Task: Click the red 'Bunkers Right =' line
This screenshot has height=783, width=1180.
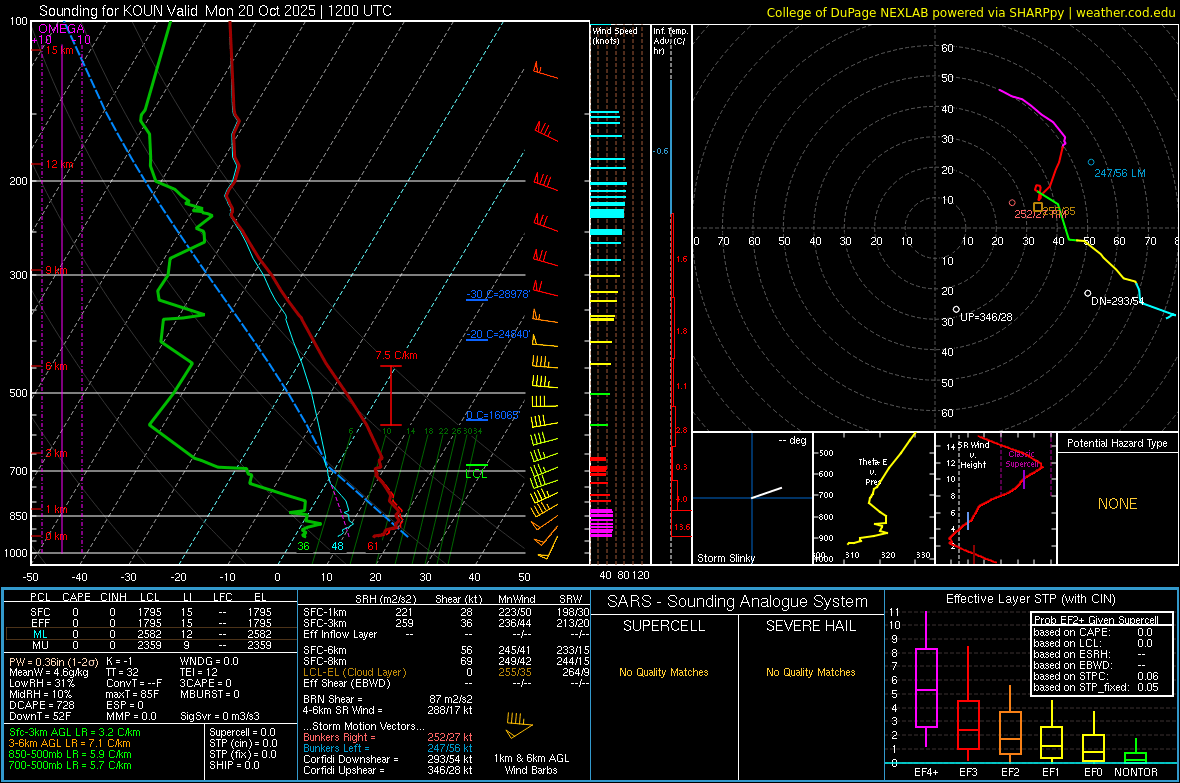Action: click(388, 737)
